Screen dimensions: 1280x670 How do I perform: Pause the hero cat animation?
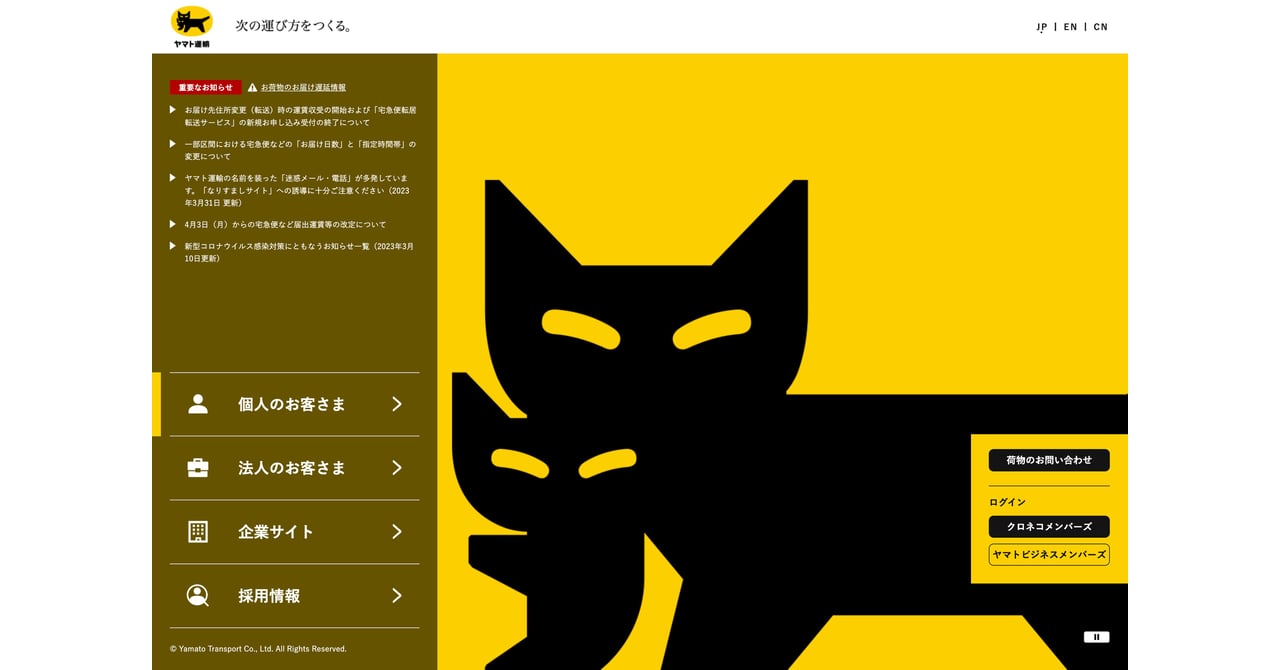(1097, 637)
